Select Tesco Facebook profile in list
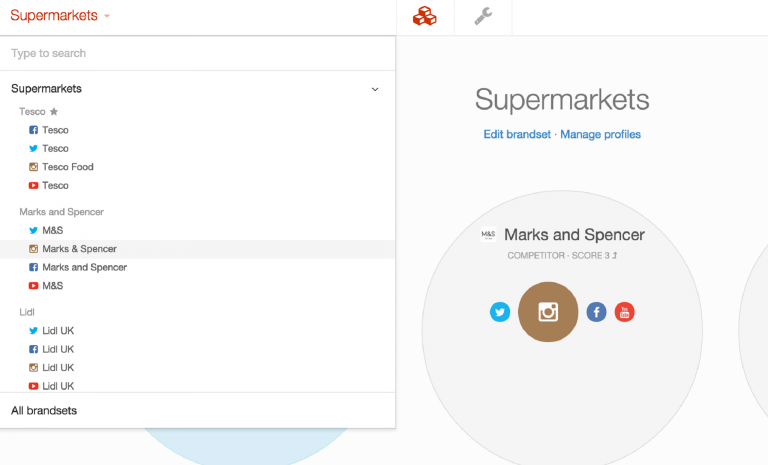 tap(55, 130)
